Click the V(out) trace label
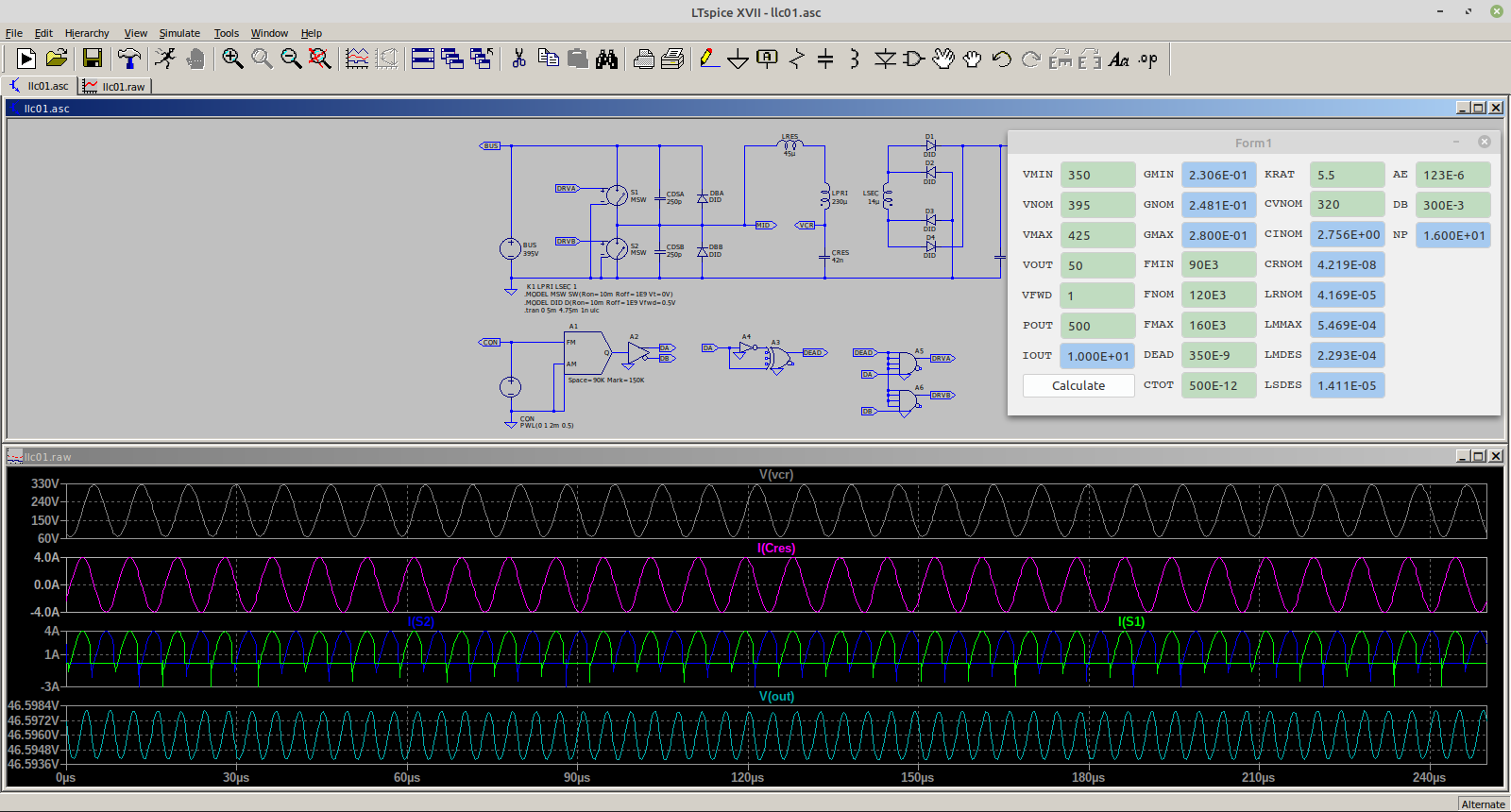This screenshot has width=1511, height=812. [776, 696]
